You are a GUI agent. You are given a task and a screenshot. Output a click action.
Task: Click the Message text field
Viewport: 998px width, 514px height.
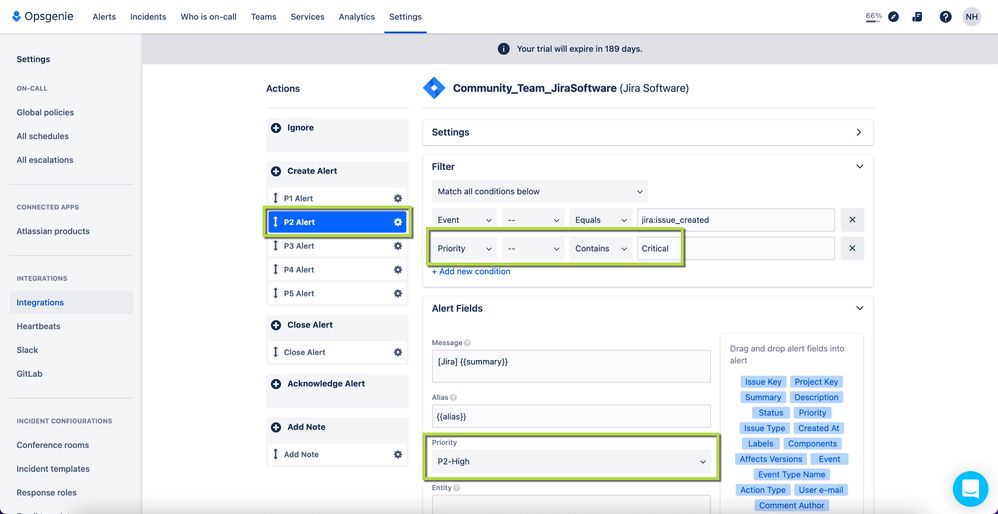coord(571,366)
